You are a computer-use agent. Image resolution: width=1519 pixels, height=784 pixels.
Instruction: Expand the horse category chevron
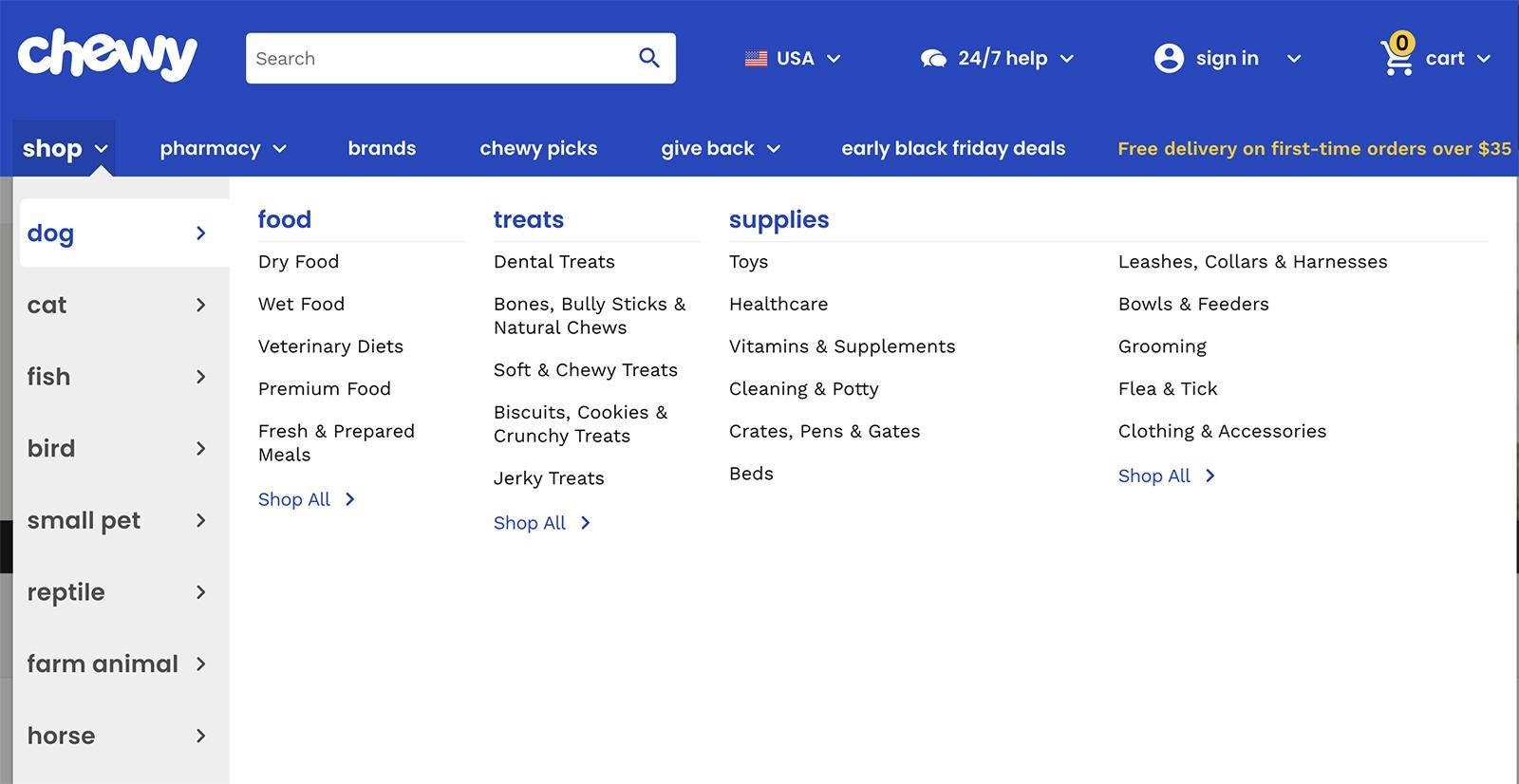click(200, 736)
